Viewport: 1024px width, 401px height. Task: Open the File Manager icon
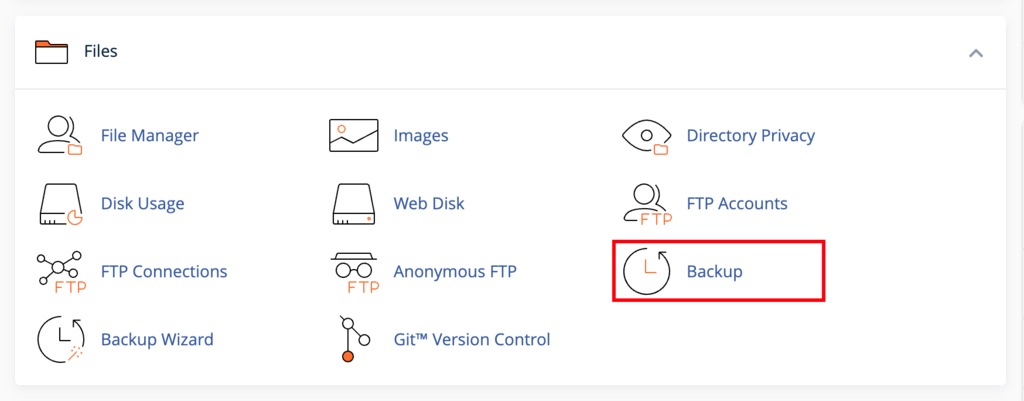click(x=60, y=135)
